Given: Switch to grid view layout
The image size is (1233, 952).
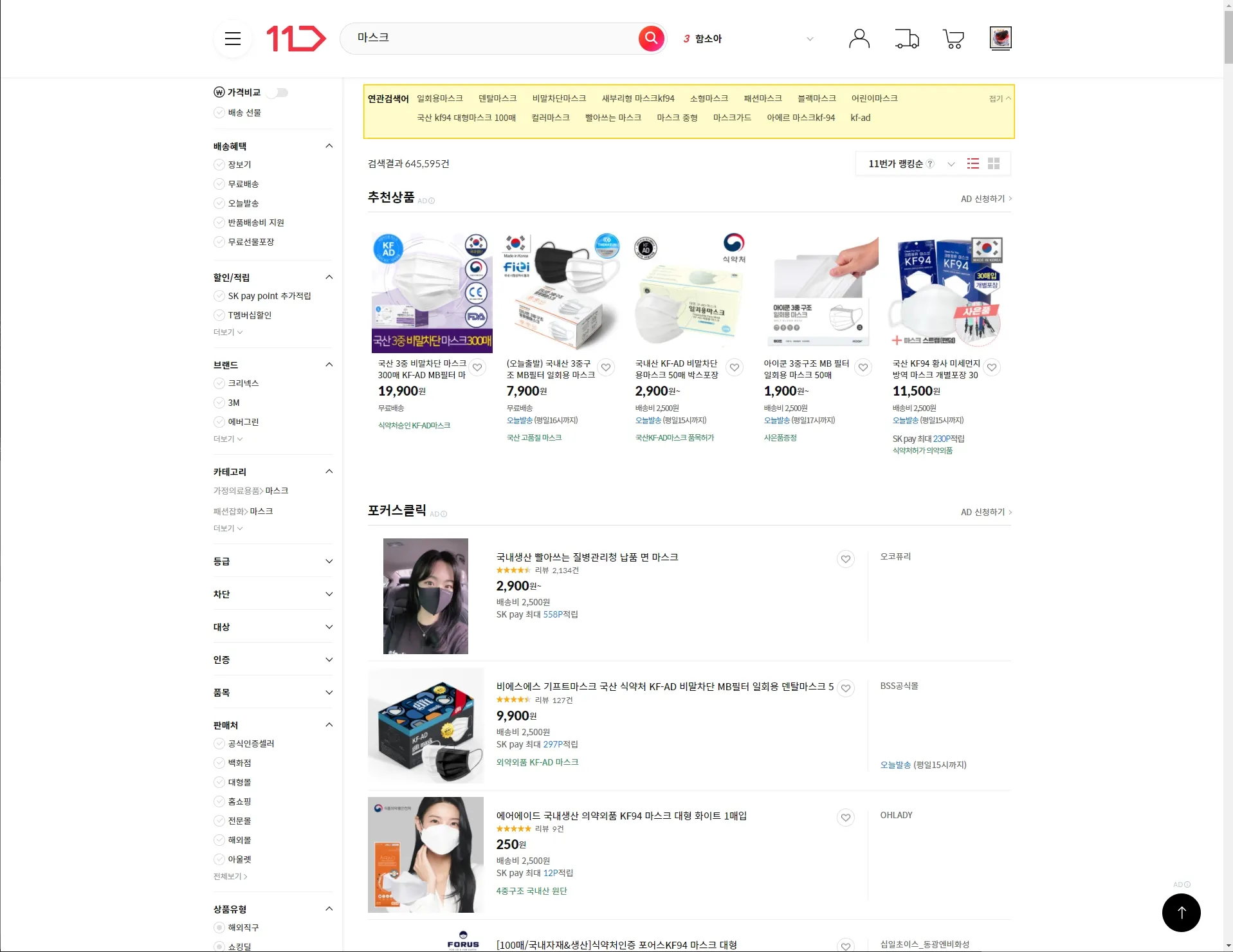Looking at the screenshot, I should click(994, 163).
